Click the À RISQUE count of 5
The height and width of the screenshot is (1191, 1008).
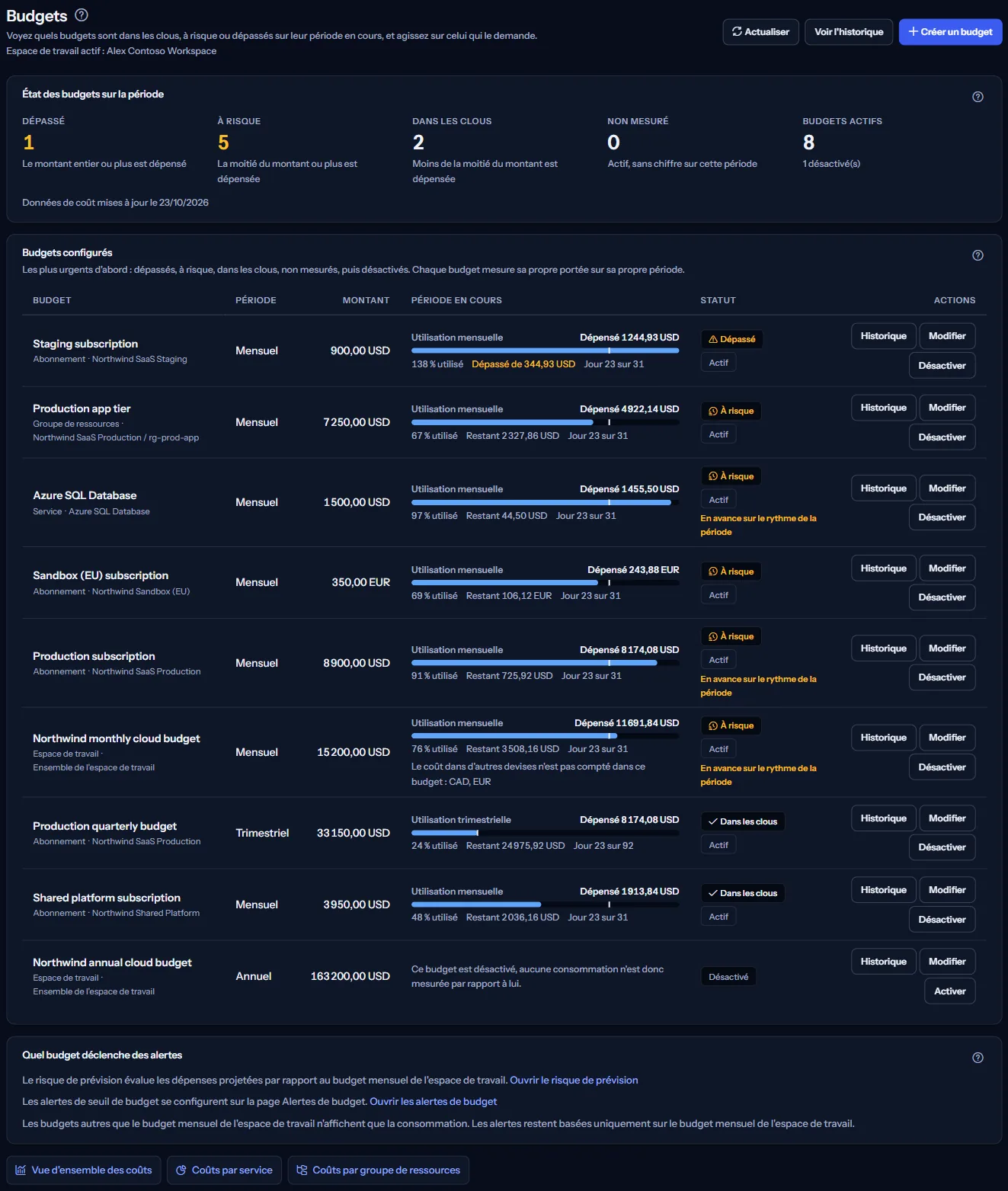pyautogui.click(x=223, y=142)
